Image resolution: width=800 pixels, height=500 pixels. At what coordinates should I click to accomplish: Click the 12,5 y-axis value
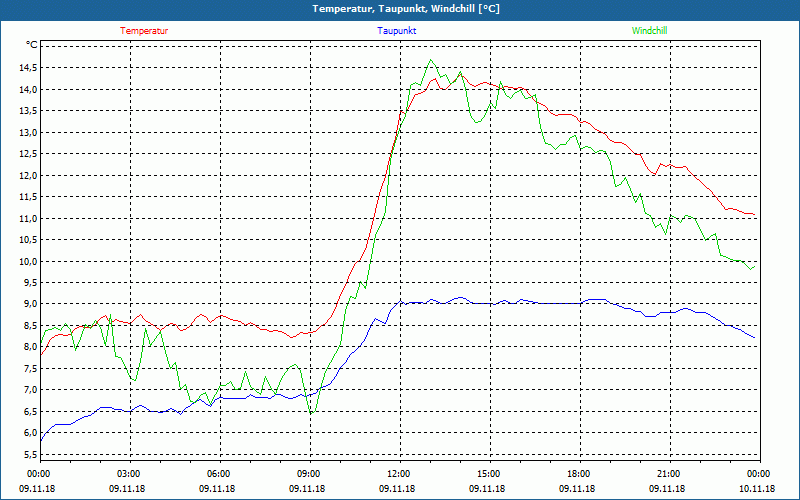tap(29, 154)
